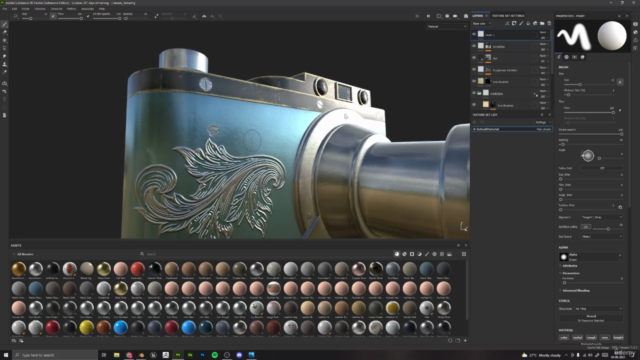Screen dimensions: 640x360
Task: Open the Help menu
Action: (x=102, y=9)
